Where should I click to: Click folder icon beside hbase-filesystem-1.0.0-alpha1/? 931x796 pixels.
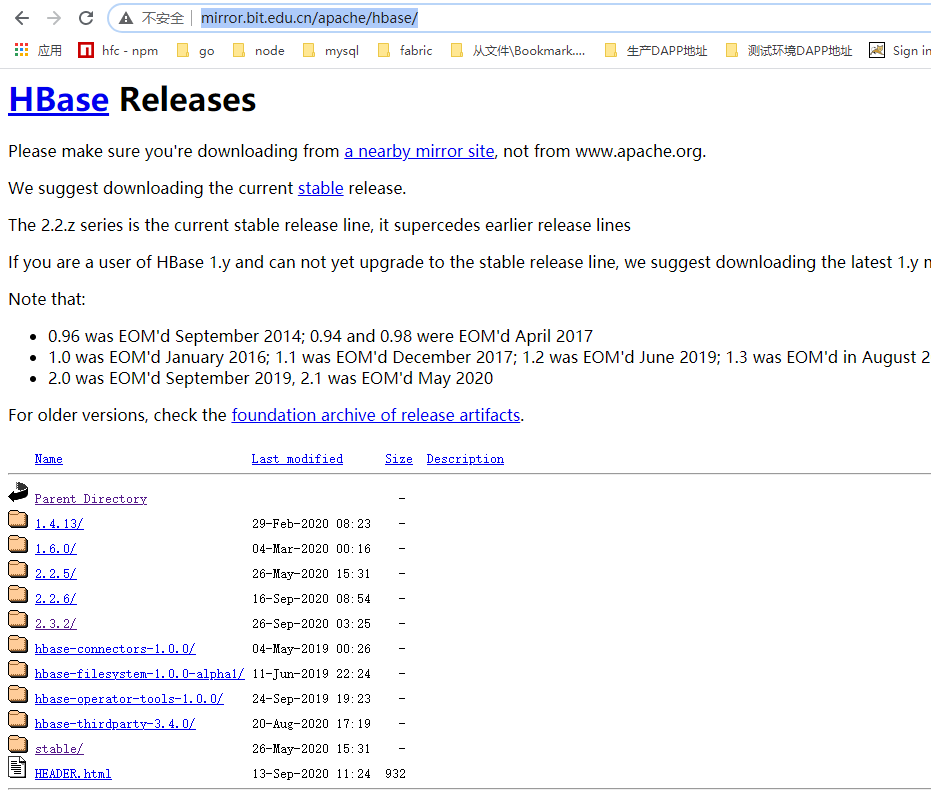click(18, 669)
